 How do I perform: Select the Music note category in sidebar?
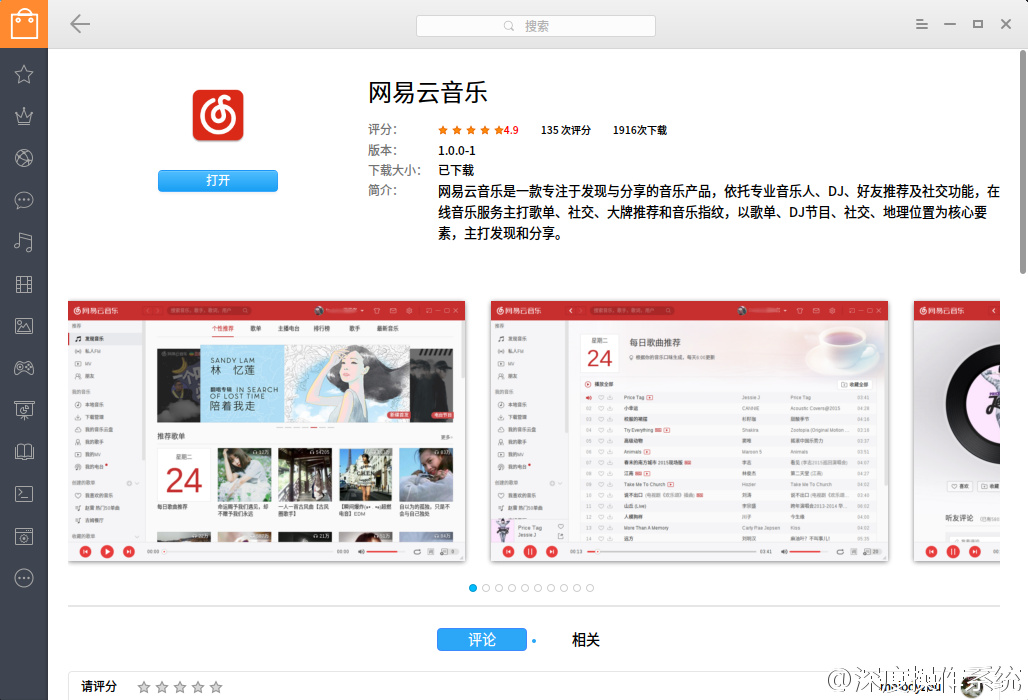24,242
